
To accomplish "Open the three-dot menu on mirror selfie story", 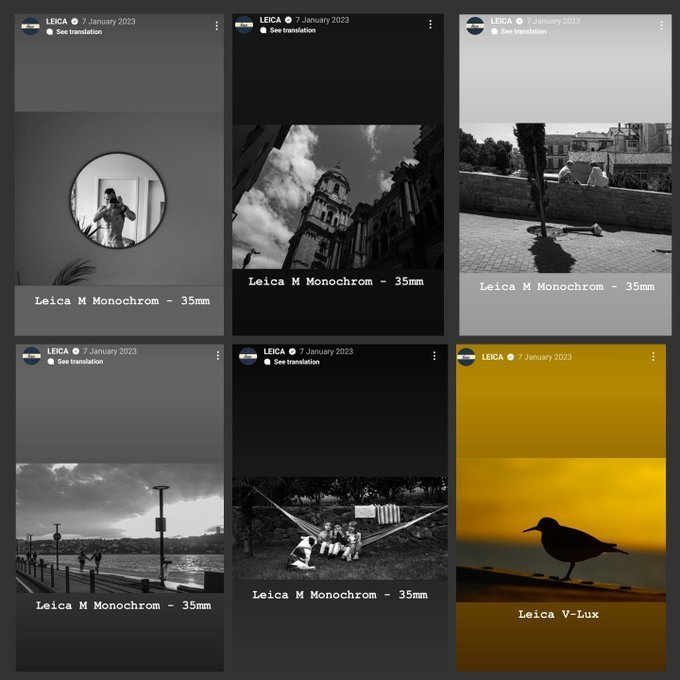I will point(216,26).
